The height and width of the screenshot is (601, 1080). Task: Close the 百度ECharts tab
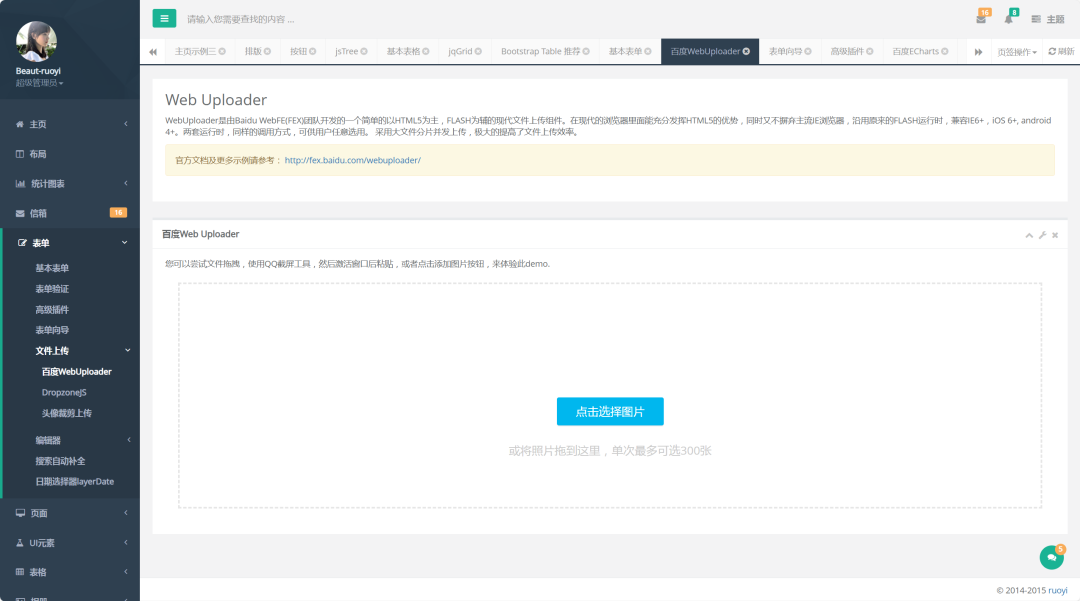click(945, 52)
